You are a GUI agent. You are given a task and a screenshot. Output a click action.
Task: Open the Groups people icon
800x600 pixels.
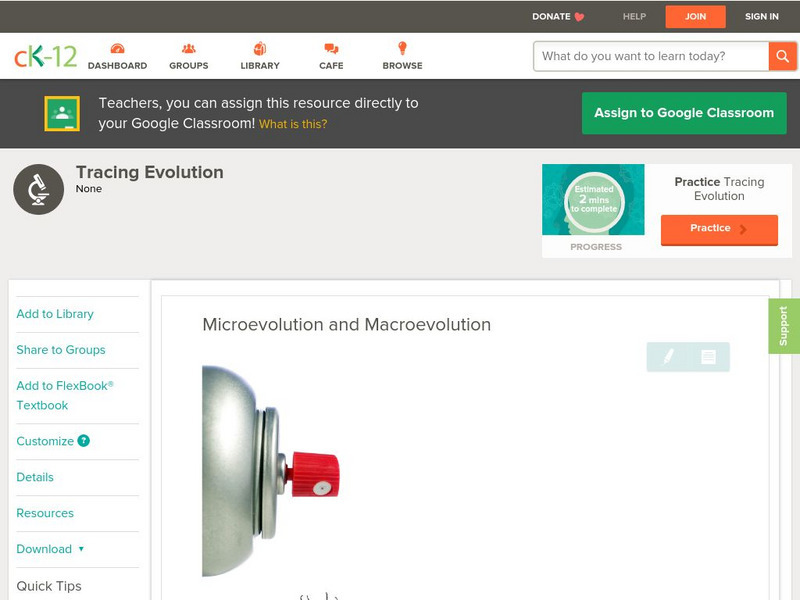pyautogui.click(x=189, y=49)
